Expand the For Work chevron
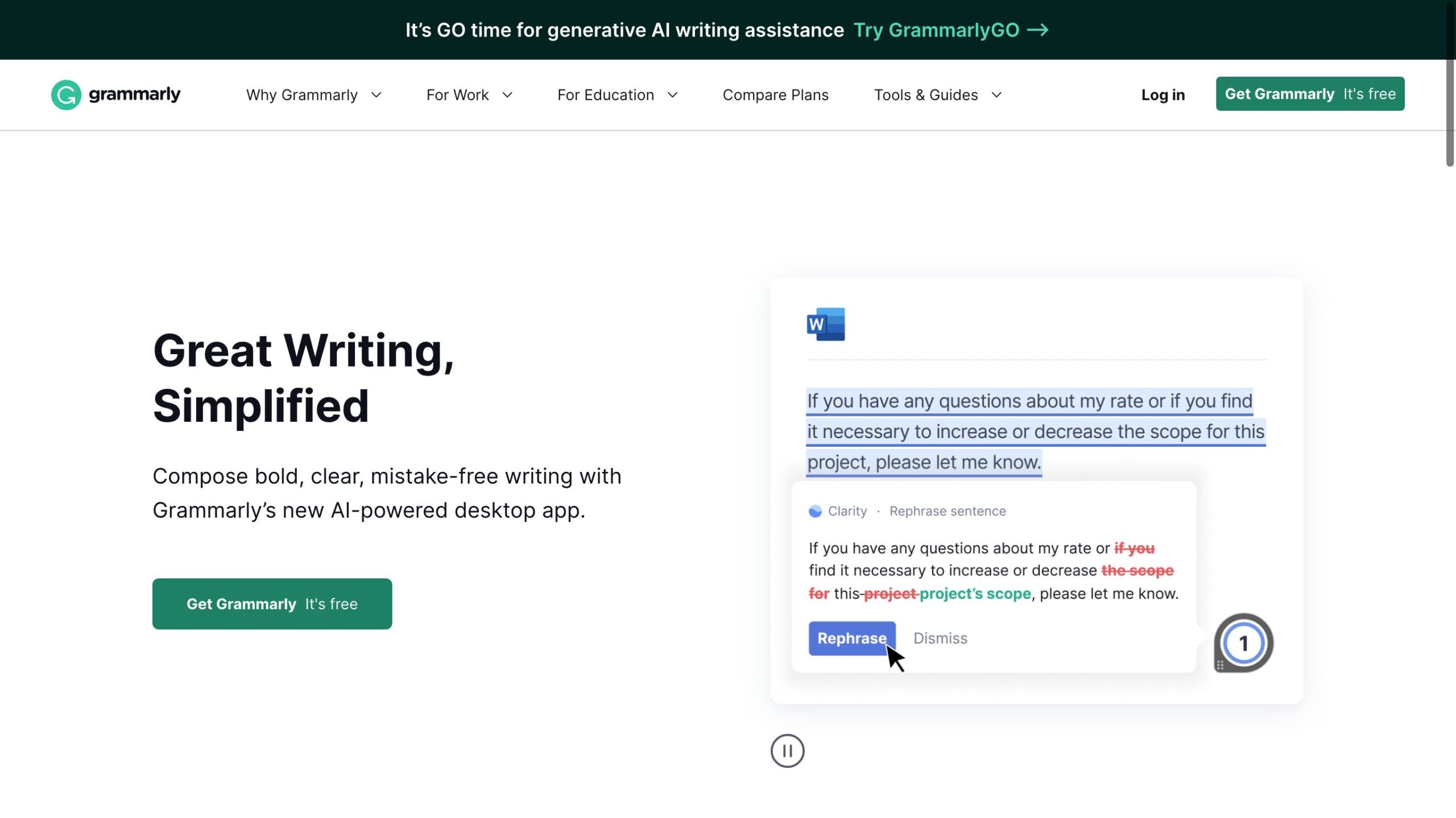Viewport: 1456px width, 818px height. pyautogui.click(x=507, y=95)
